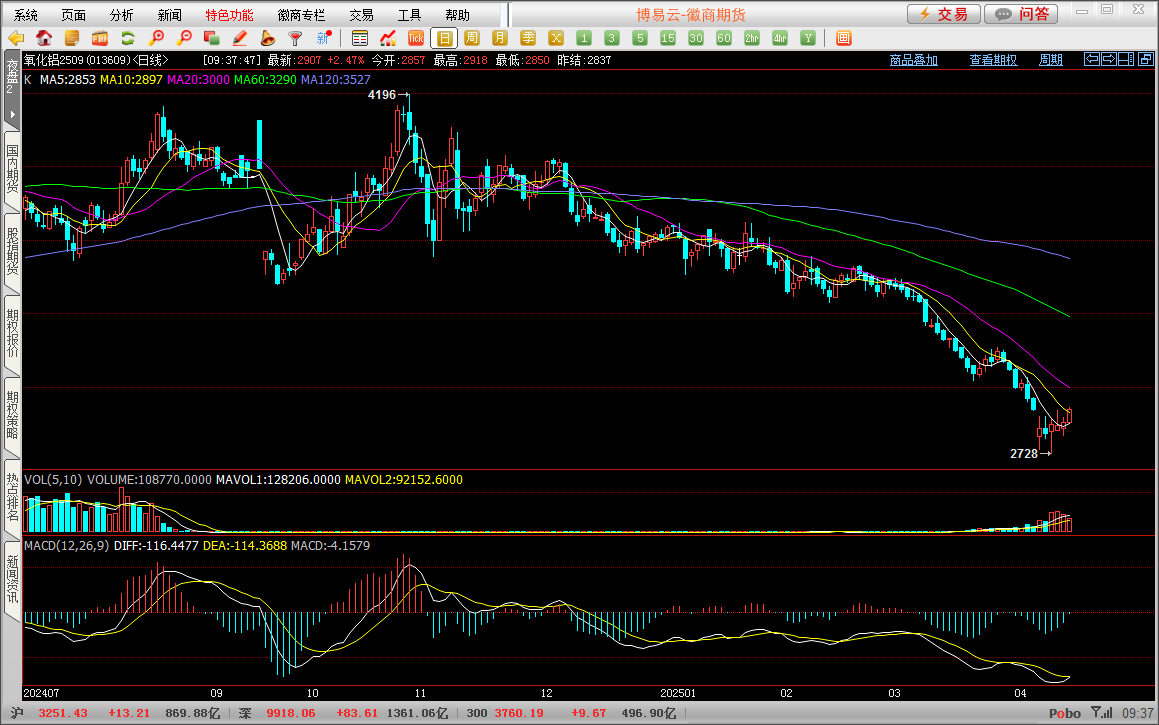Click the alert bell icon
The height and width of the screenshot is (725, 1159).
click(x=268, y=38)
